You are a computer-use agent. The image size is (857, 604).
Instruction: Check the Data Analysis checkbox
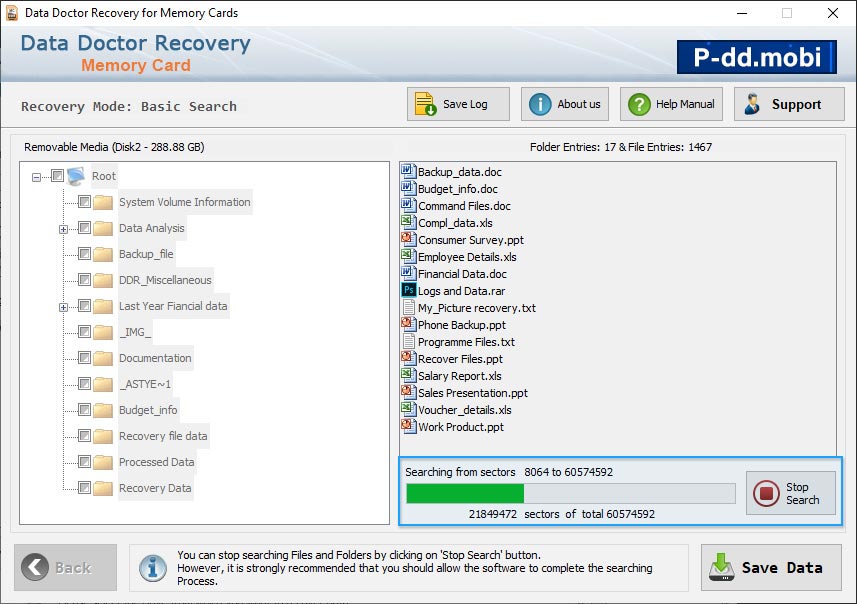[84, 227]
